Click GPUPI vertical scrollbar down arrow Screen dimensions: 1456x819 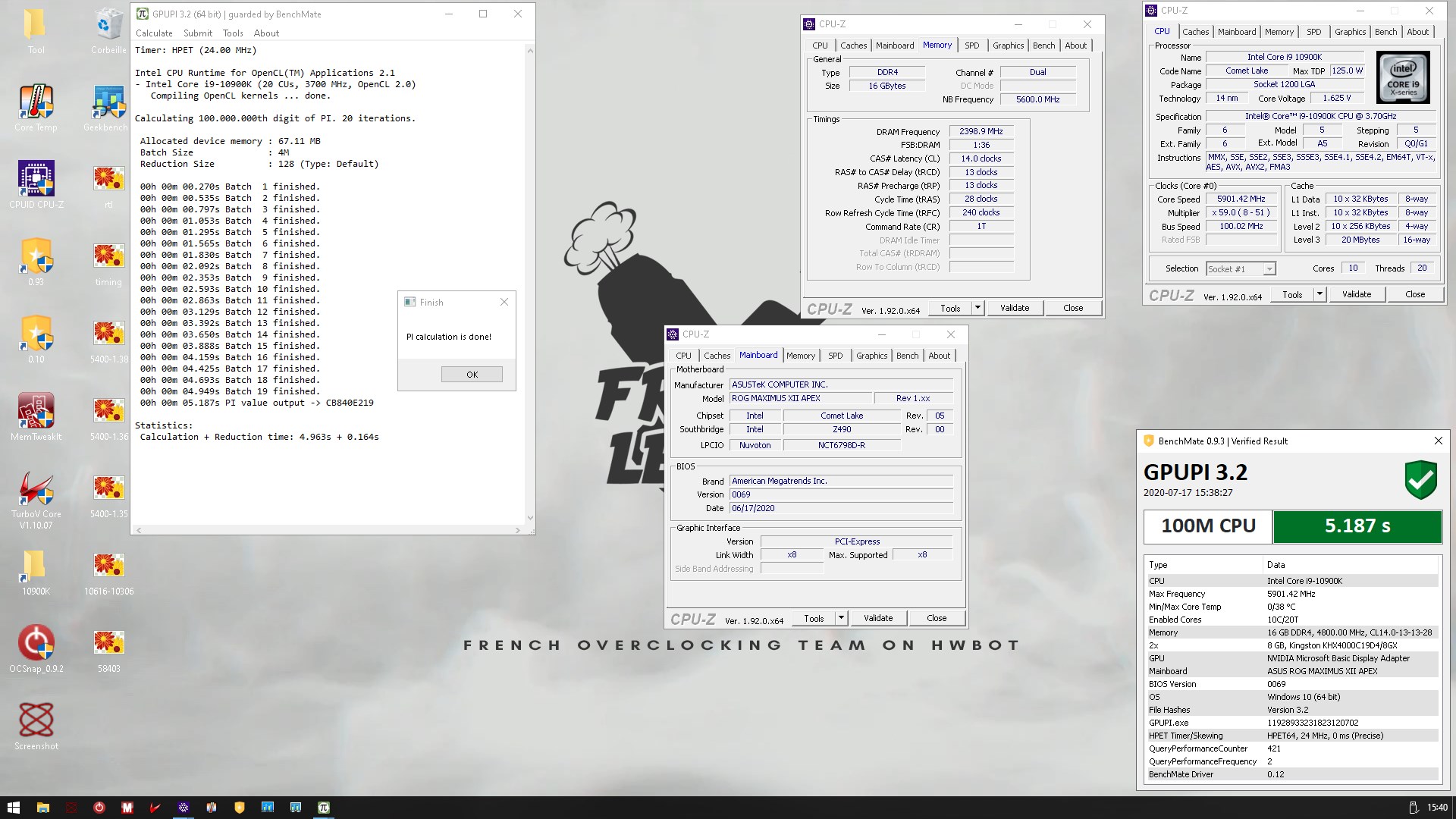[529, 518]
